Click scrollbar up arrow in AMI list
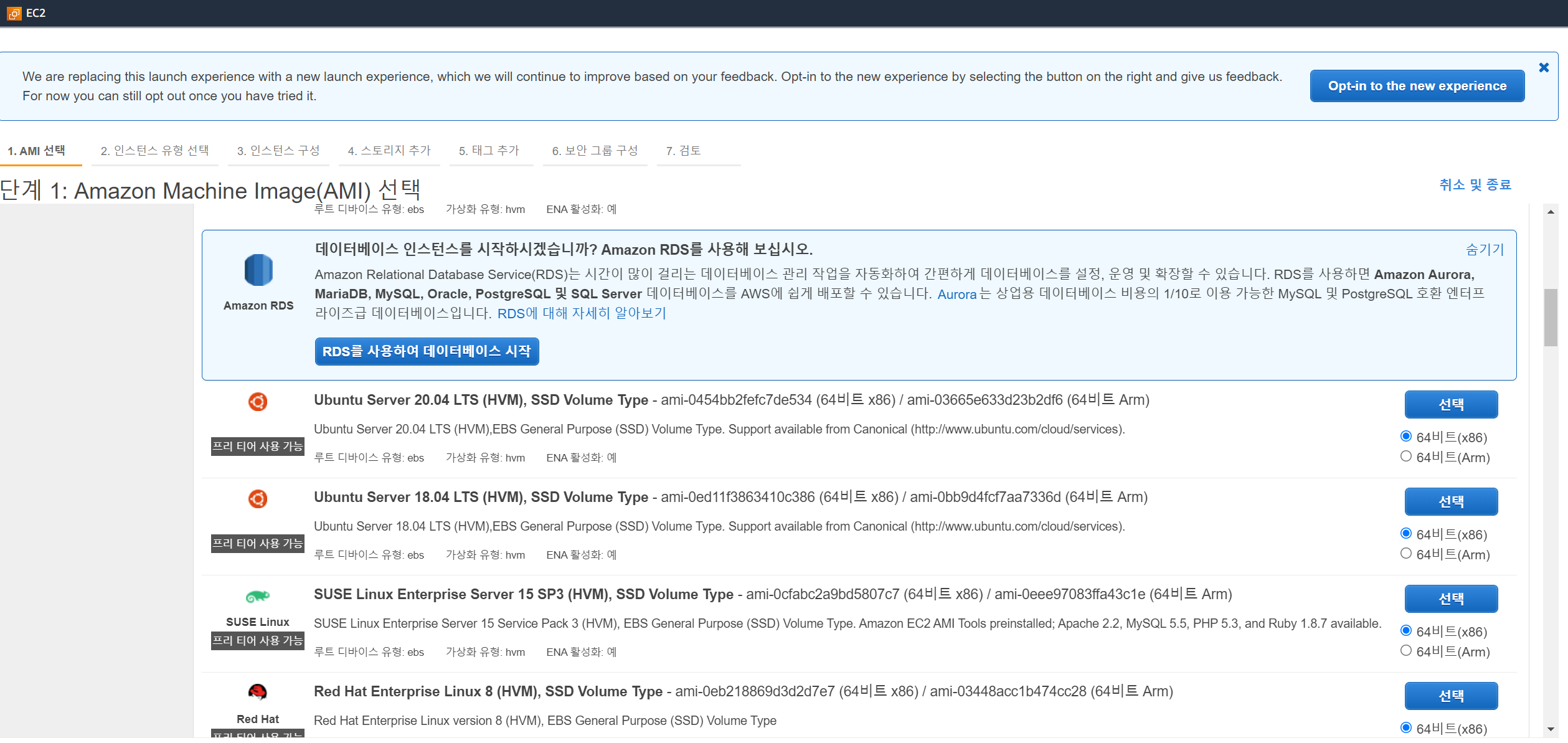The height and width of the screenshot is (743, 1568). pyautogui.click(x=1551, y=212)
